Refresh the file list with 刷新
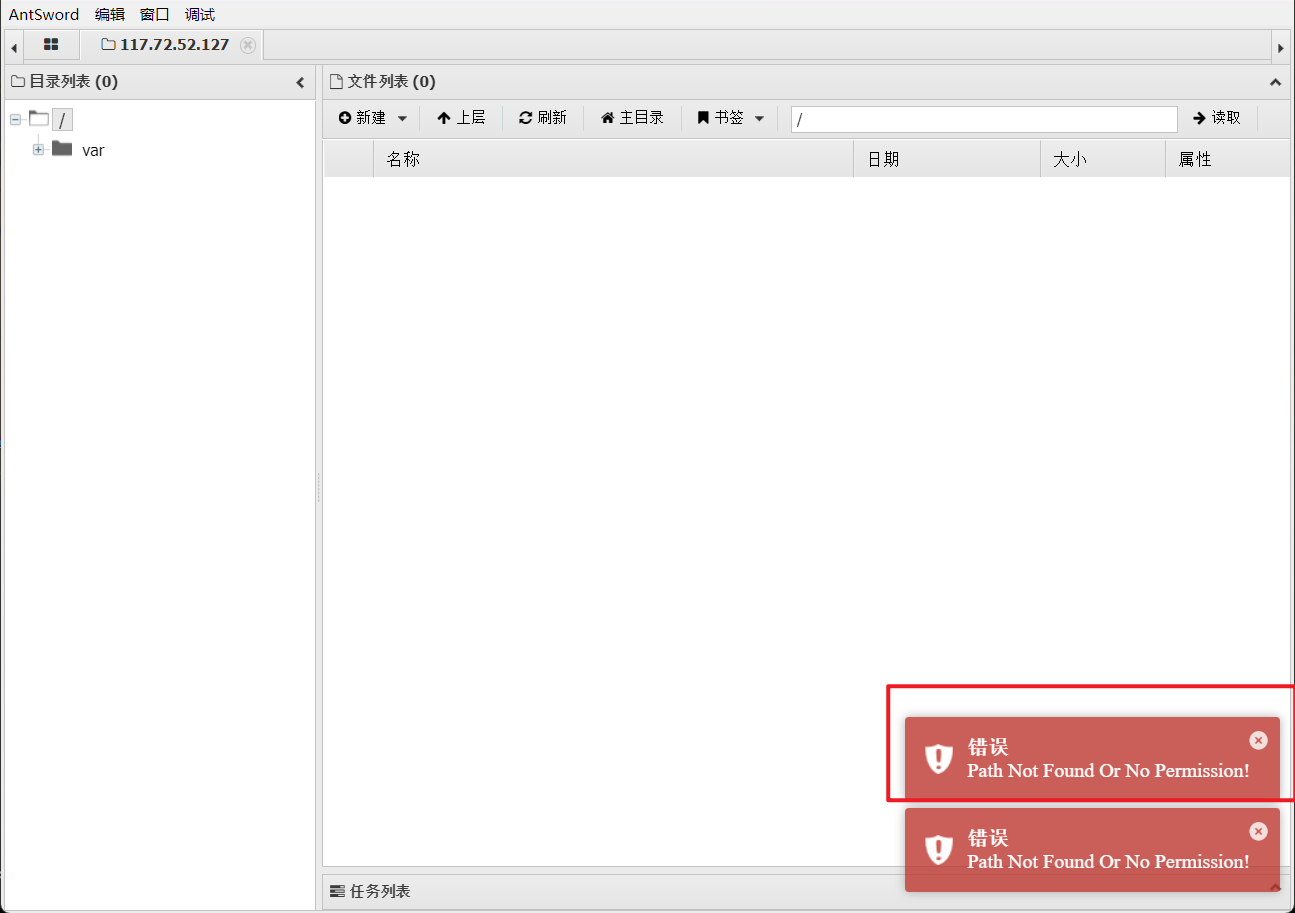This screenshot has width=1295, height=913. click(543, 118)
